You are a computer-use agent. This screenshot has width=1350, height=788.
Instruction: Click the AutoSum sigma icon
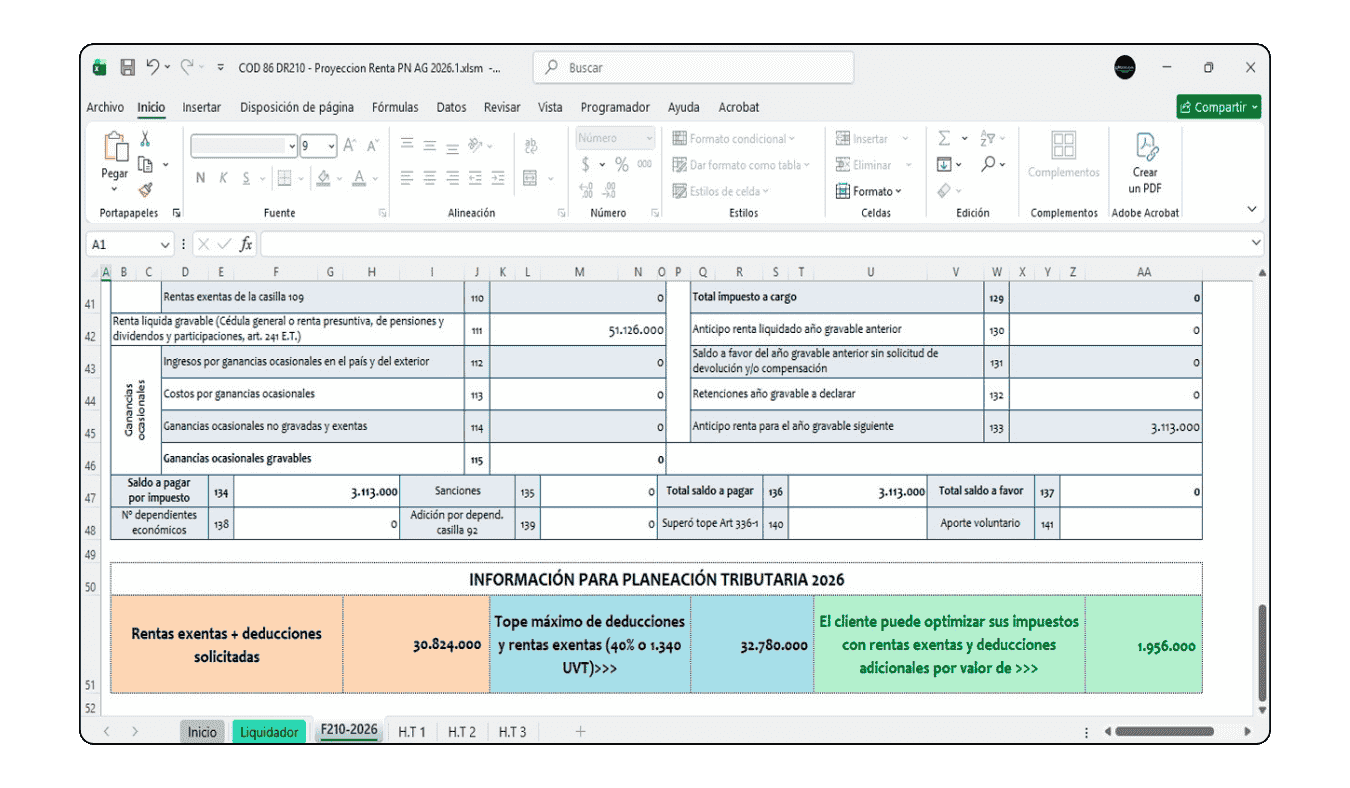click(944, 139)
